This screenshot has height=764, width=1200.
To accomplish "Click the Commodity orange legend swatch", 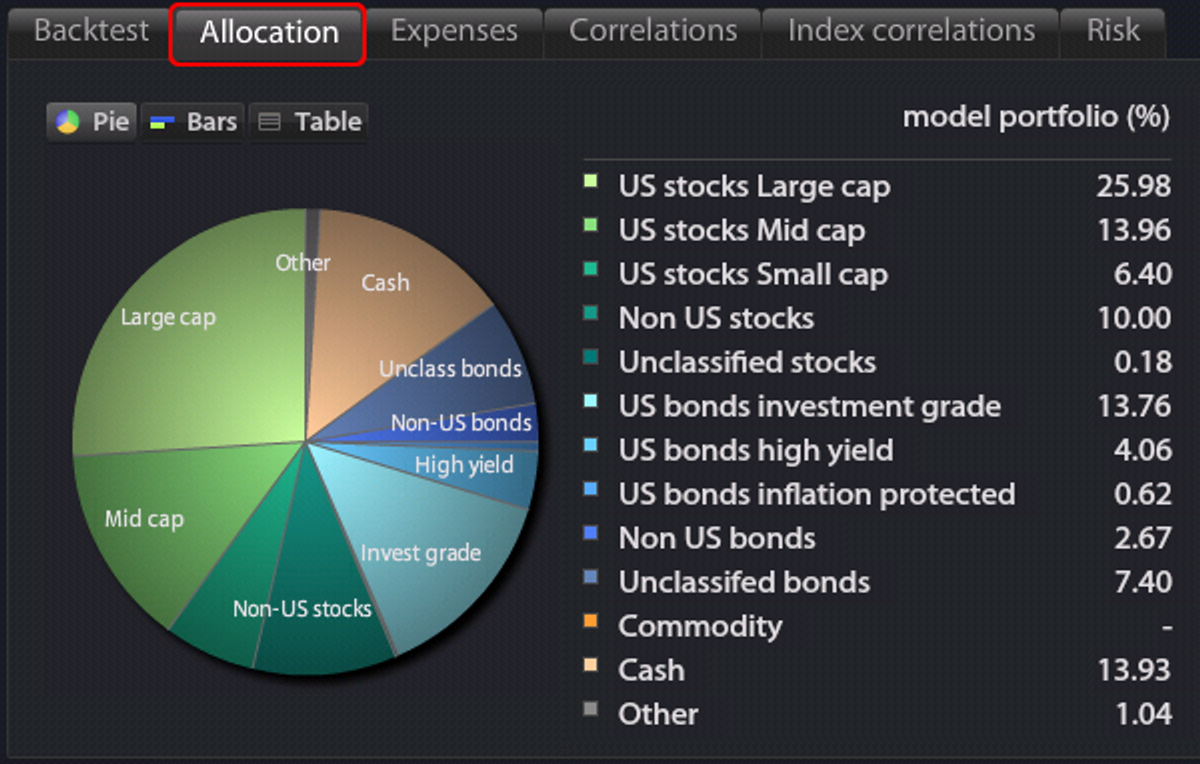I will click(x=590, y=622).
